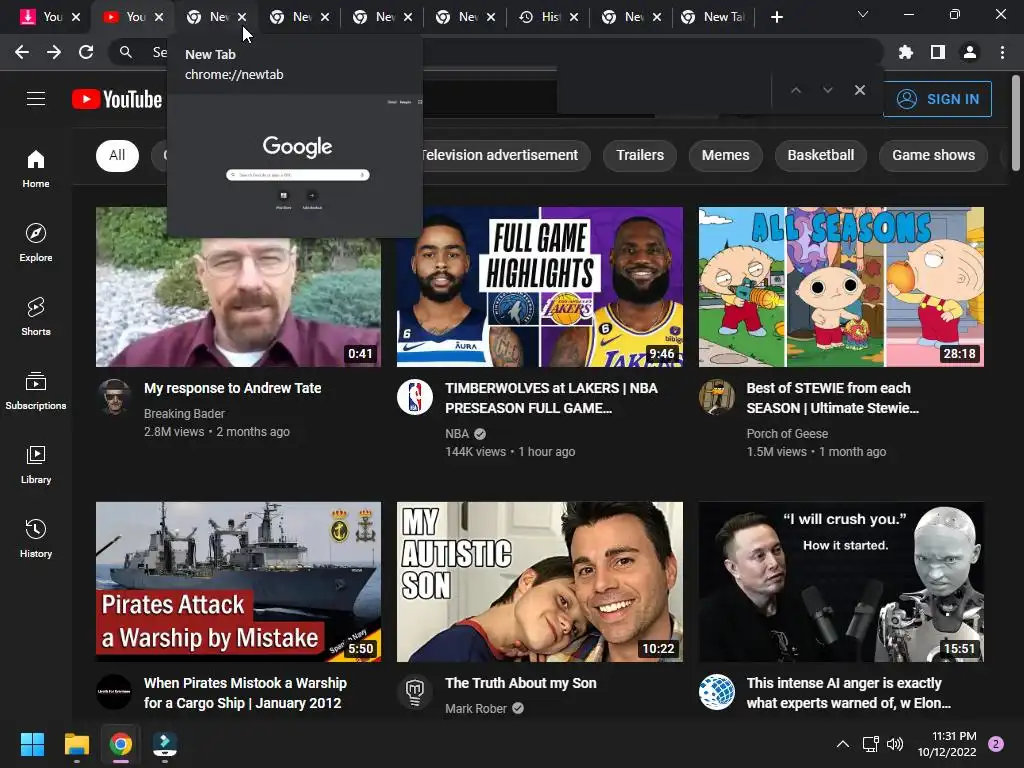Play the Full Game Highlights thumbnail
The image size is (1024, 768).
point(539,287)
